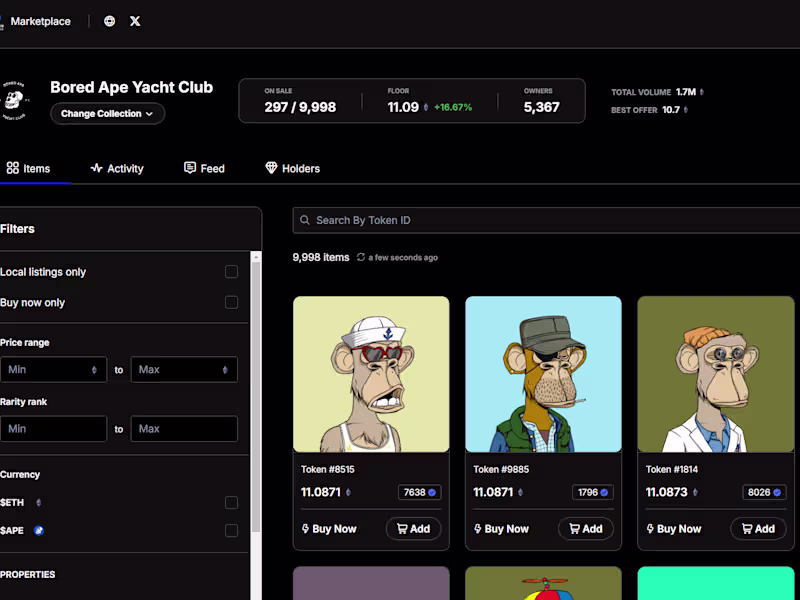Click the ETH symbol by Token #1814 price
Screen dimensions: 800x600
[x=695, y=492]
